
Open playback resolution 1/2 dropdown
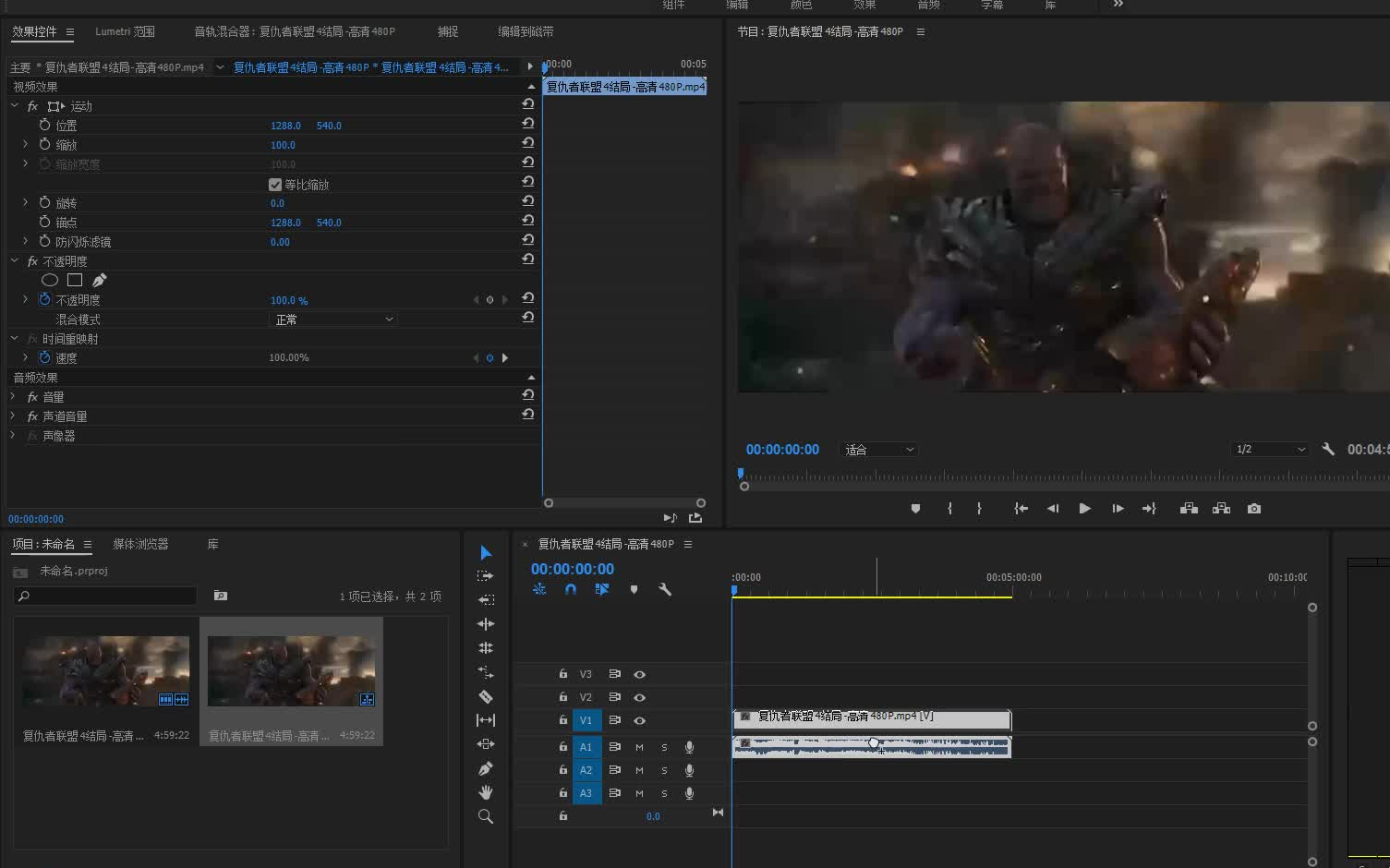click(x=1271, y=450)
